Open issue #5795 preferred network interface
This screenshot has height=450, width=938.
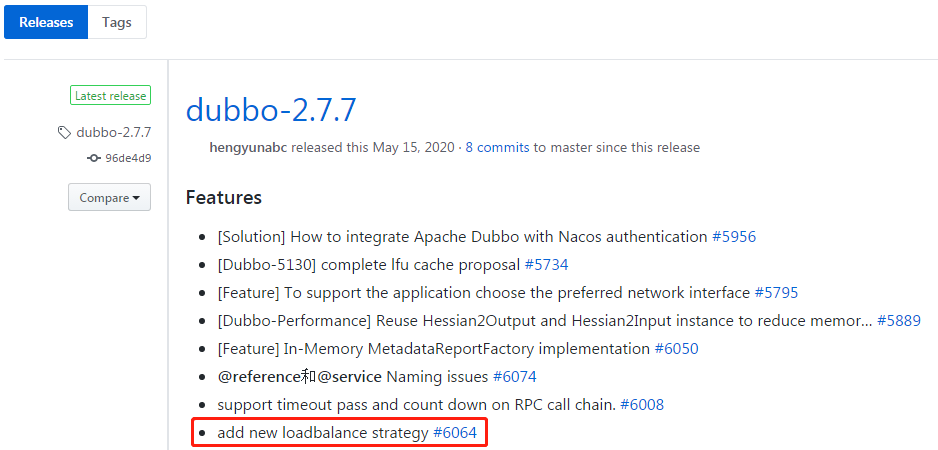(x=776, y=293)
